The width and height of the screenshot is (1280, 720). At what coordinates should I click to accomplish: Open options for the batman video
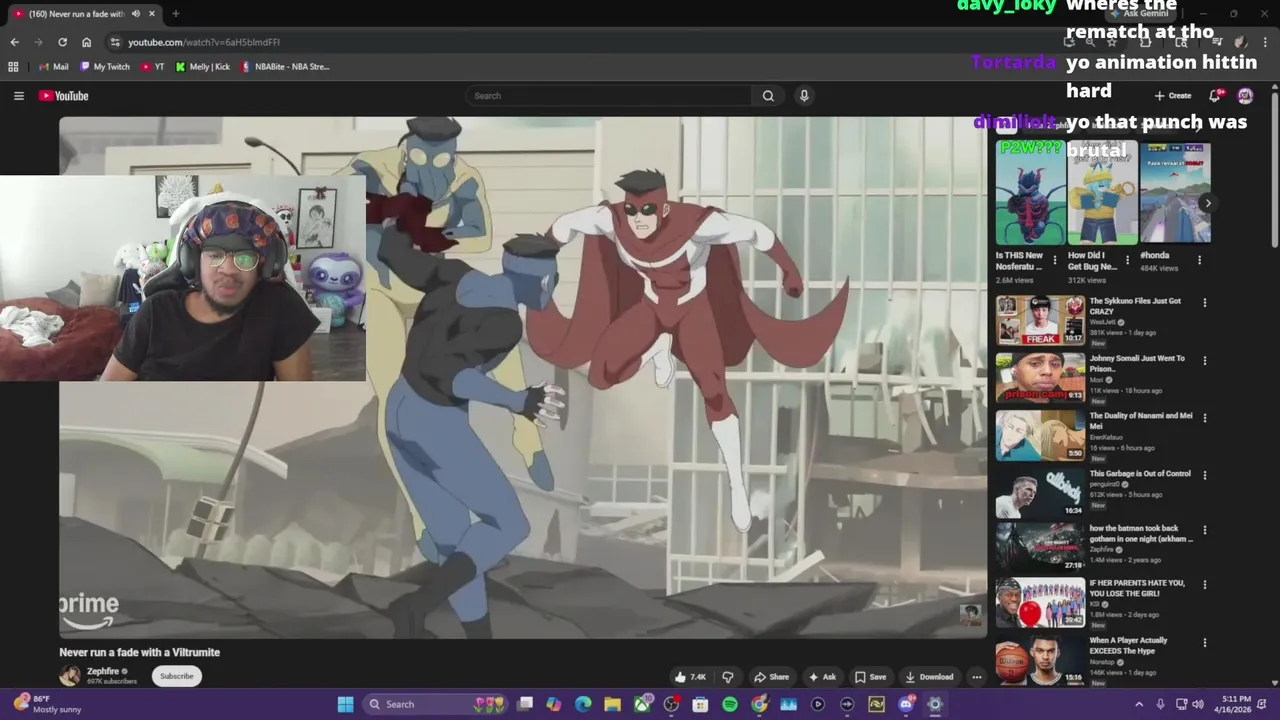(x=1204, y=530)
